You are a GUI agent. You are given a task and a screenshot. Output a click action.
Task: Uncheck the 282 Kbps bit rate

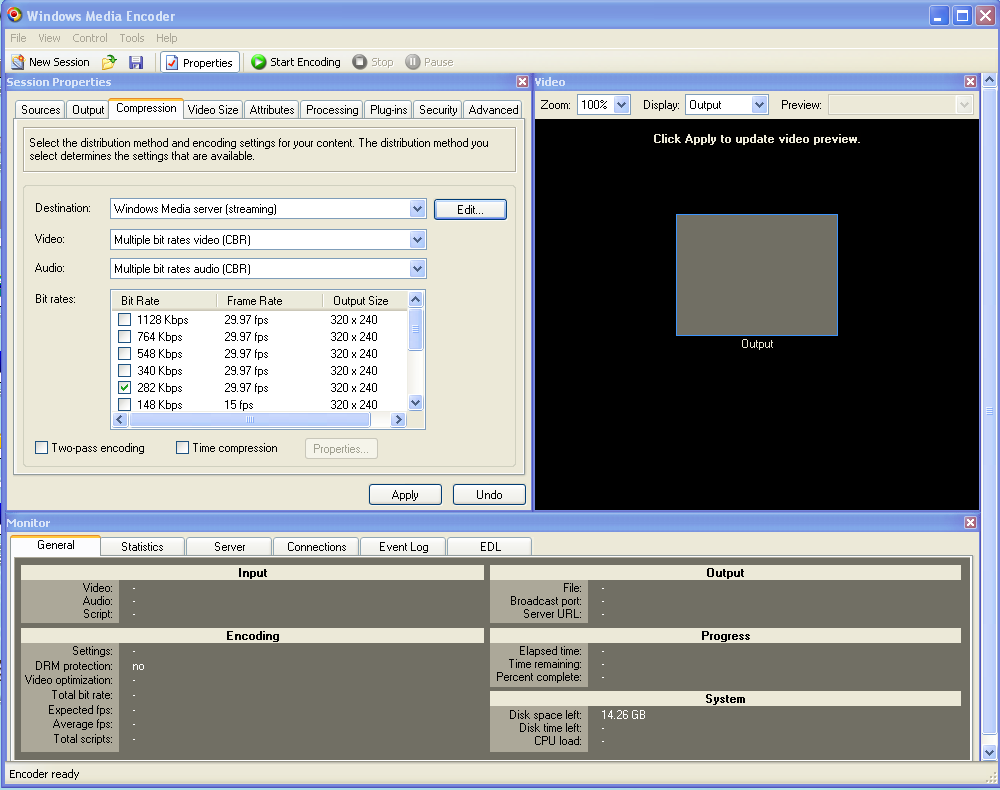click(x=124, y=388)
